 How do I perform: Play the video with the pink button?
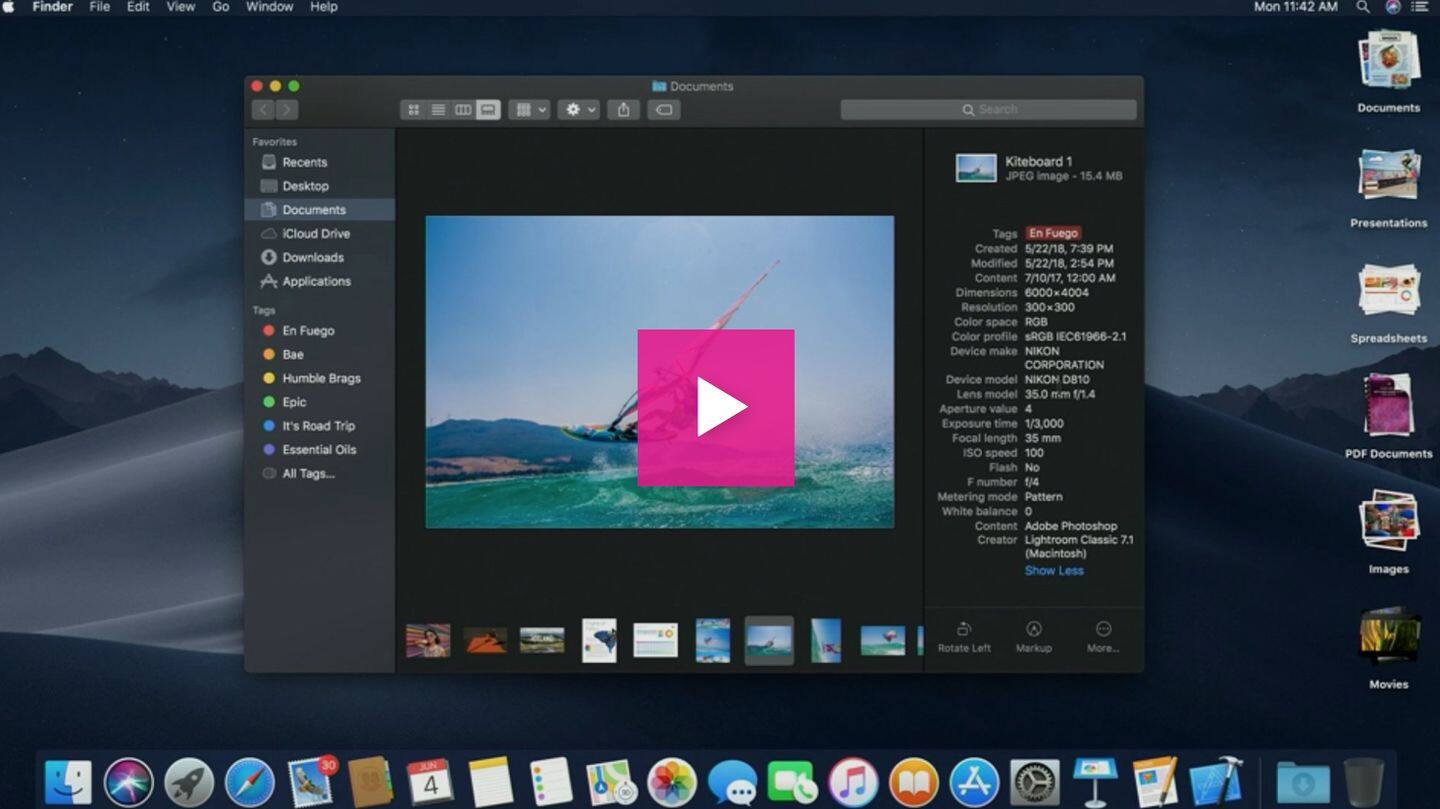[716, 408]
